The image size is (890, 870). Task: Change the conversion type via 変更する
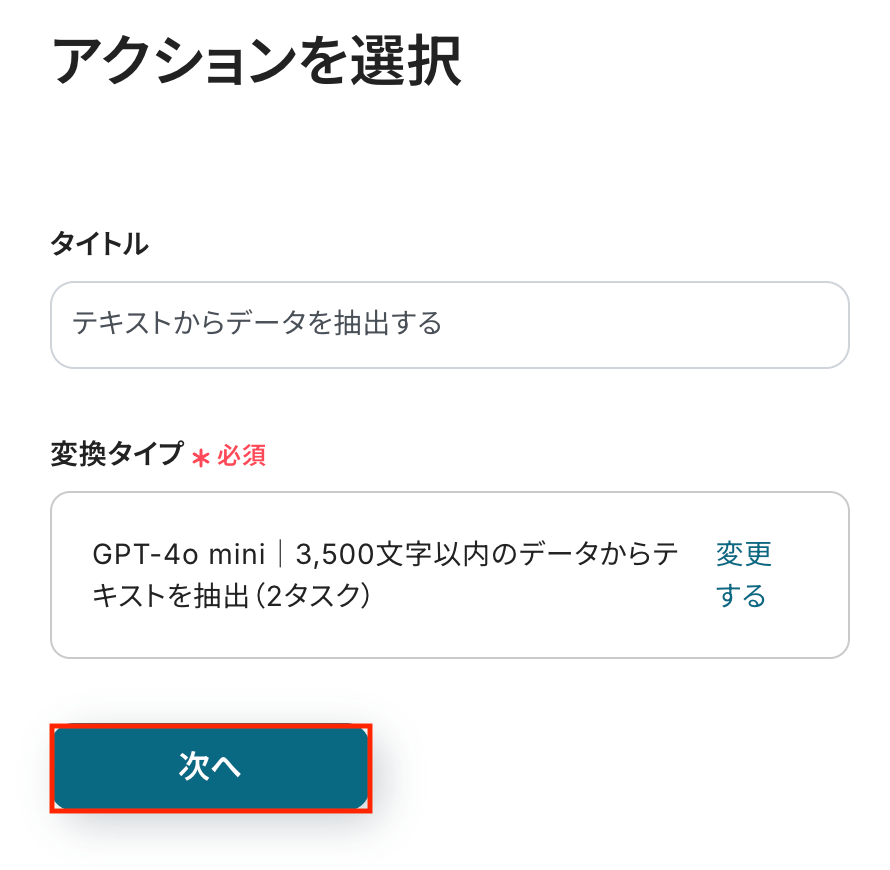[743, 575]
